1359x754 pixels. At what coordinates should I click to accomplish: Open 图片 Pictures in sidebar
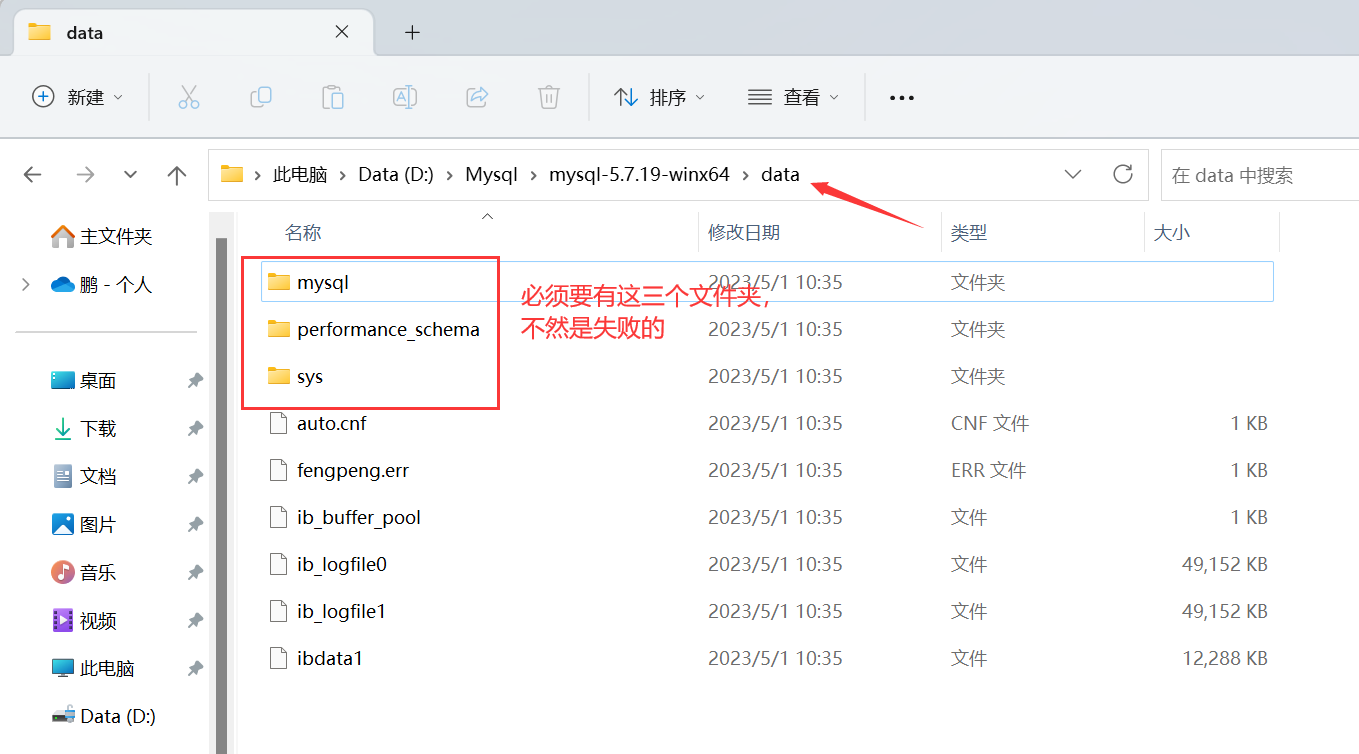click(84, 525)
